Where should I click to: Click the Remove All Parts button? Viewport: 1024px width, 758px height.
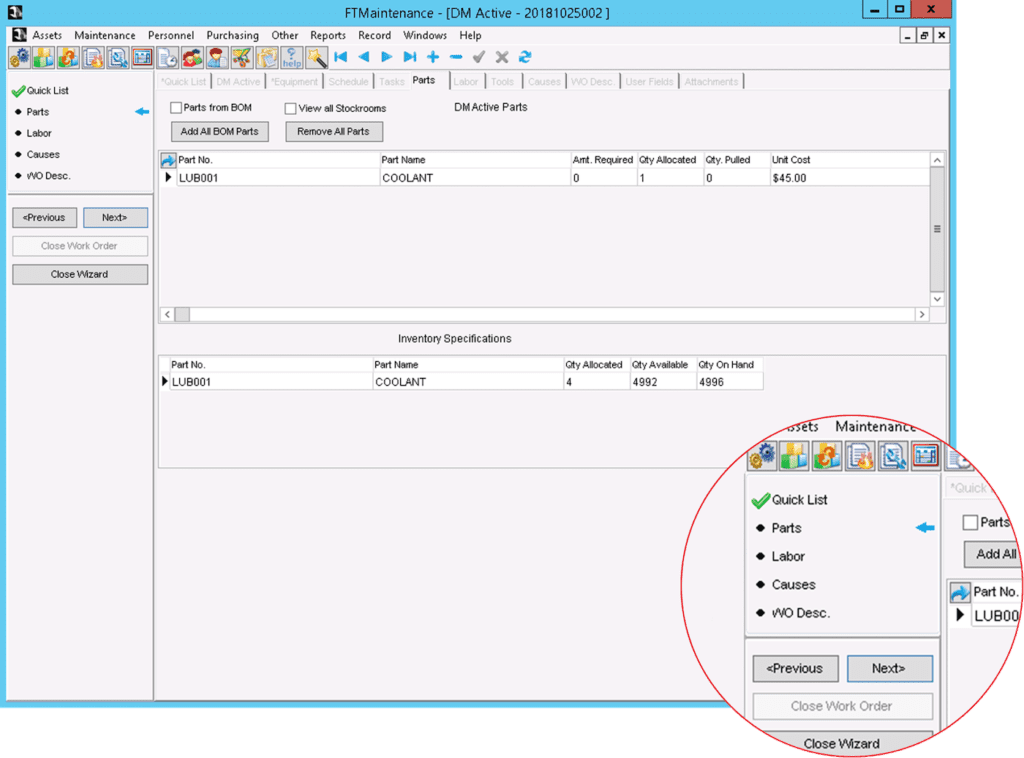pos(334,131)
